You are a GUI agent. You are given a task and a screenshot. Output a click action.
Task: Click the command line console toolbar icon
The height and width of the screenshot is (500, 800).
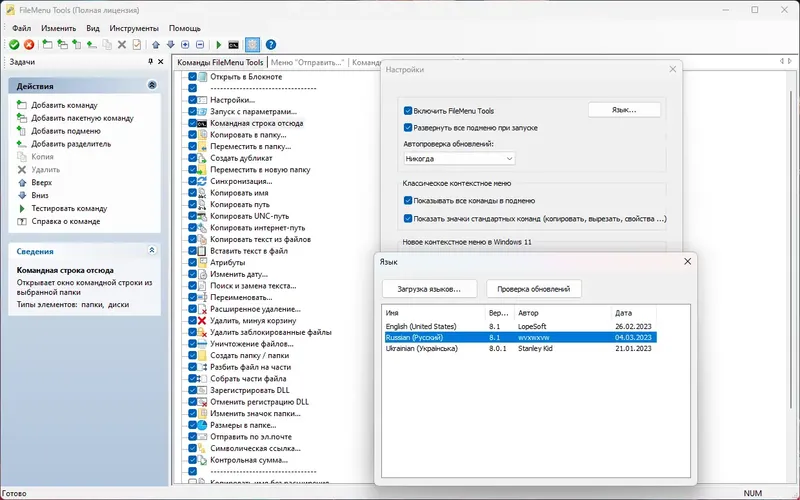coord(234,45)
